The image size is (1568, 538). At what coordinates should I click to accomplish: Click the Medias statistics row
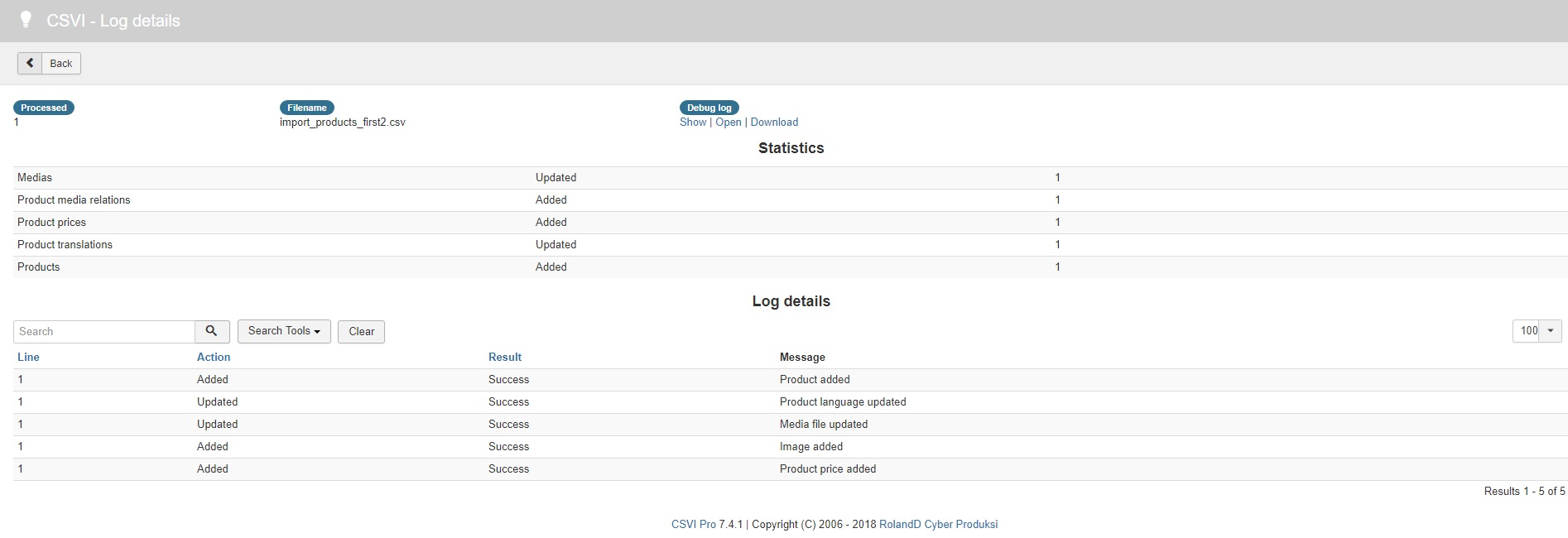tap(791, 177)
